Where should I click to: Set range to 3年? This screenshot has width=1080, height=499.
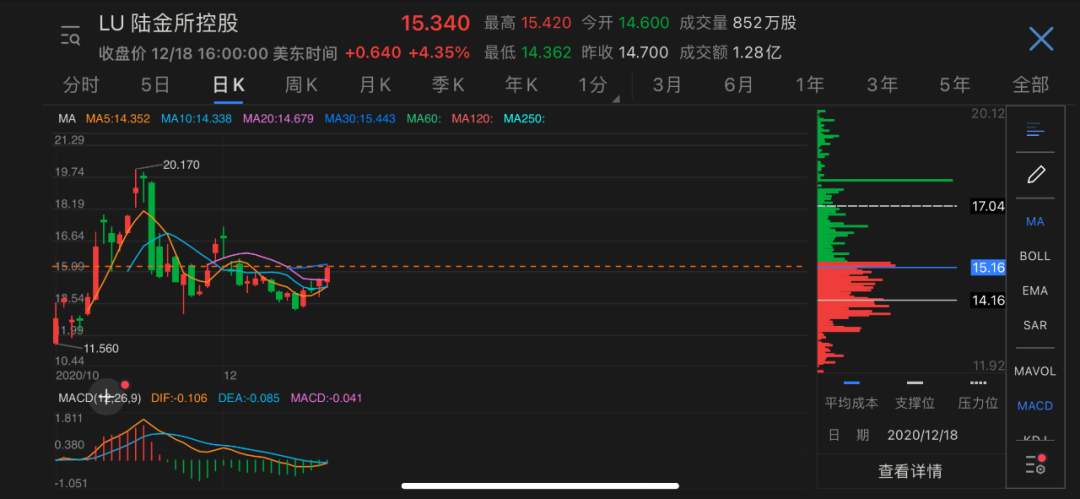[882, 85]
